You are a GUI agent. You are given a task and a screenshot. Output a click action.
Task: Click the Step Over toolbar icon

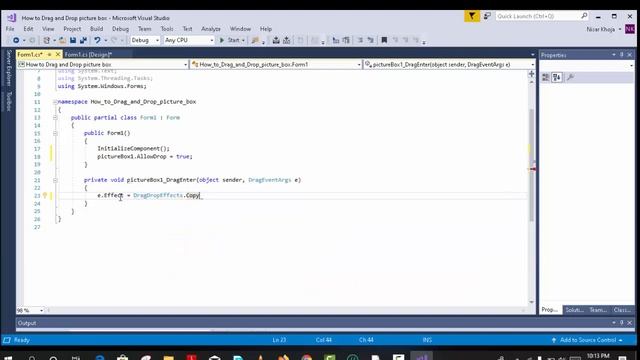click(287, 40)
